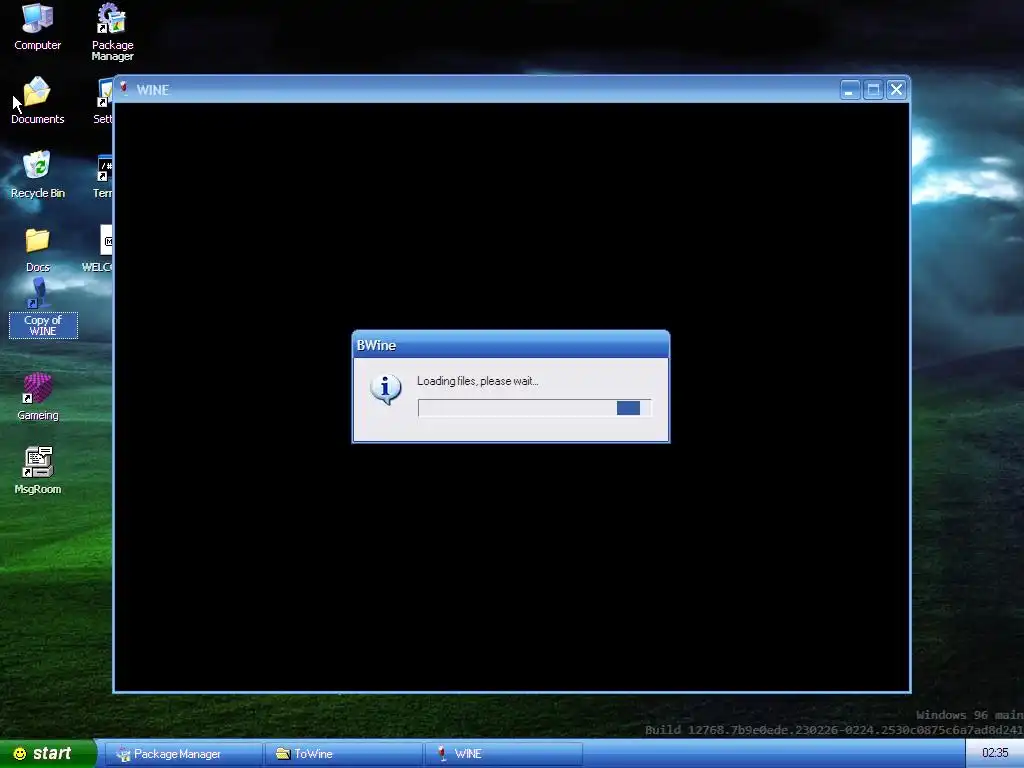The width and height of the screenshot is (1024, 768).
Task: Click the taskbar clock showing 02:35
Action: pos(995,753)
